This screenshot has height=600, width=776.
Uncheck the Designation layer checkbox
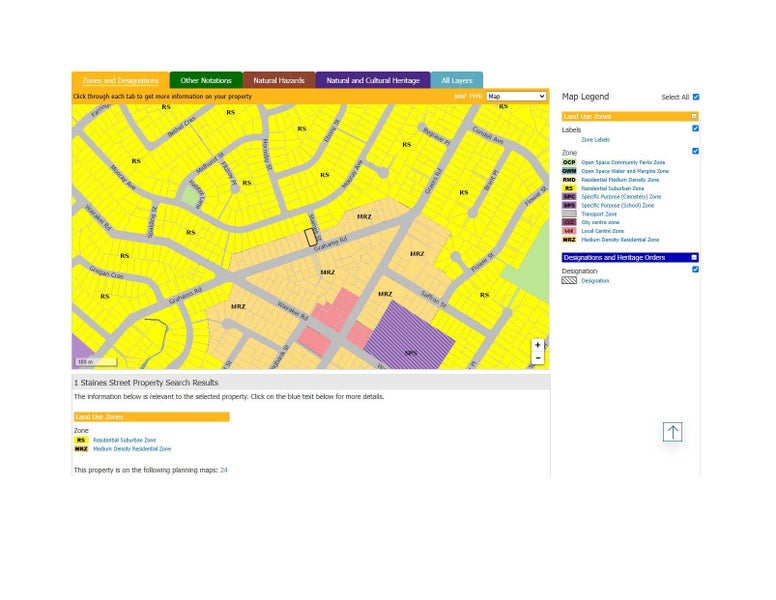tap(695, 269)
